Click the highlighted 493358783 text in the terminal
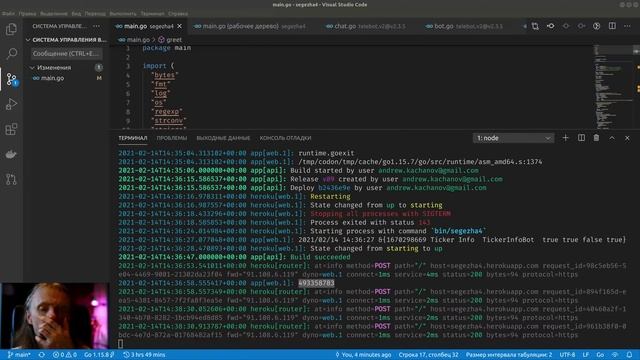640x360 pixels. point(316,283)
